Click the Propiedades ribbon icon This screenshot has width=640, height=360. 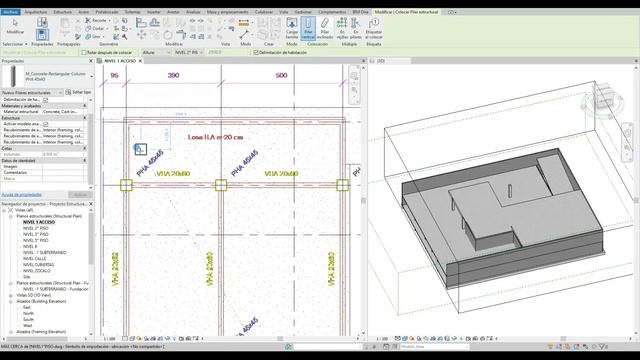pos(42,34)
